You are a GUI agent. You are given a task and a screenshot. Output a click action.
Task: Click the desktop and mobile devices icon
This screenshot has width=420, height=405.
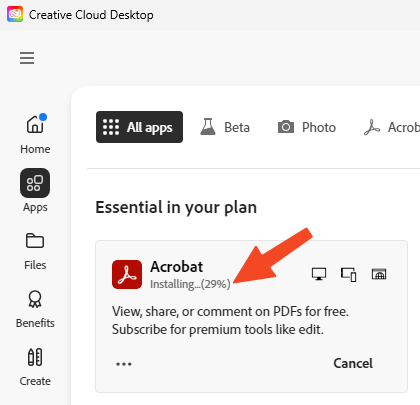coord(349,274)
